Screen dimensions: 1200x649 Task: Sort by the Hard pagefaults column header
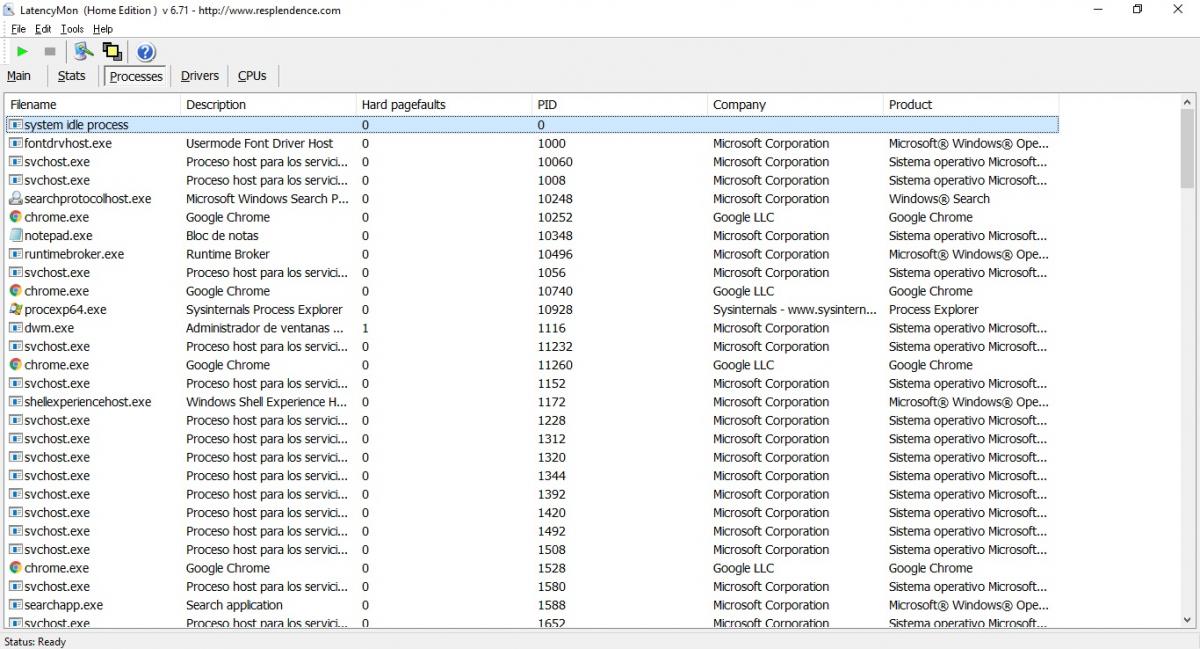(444, 104)
